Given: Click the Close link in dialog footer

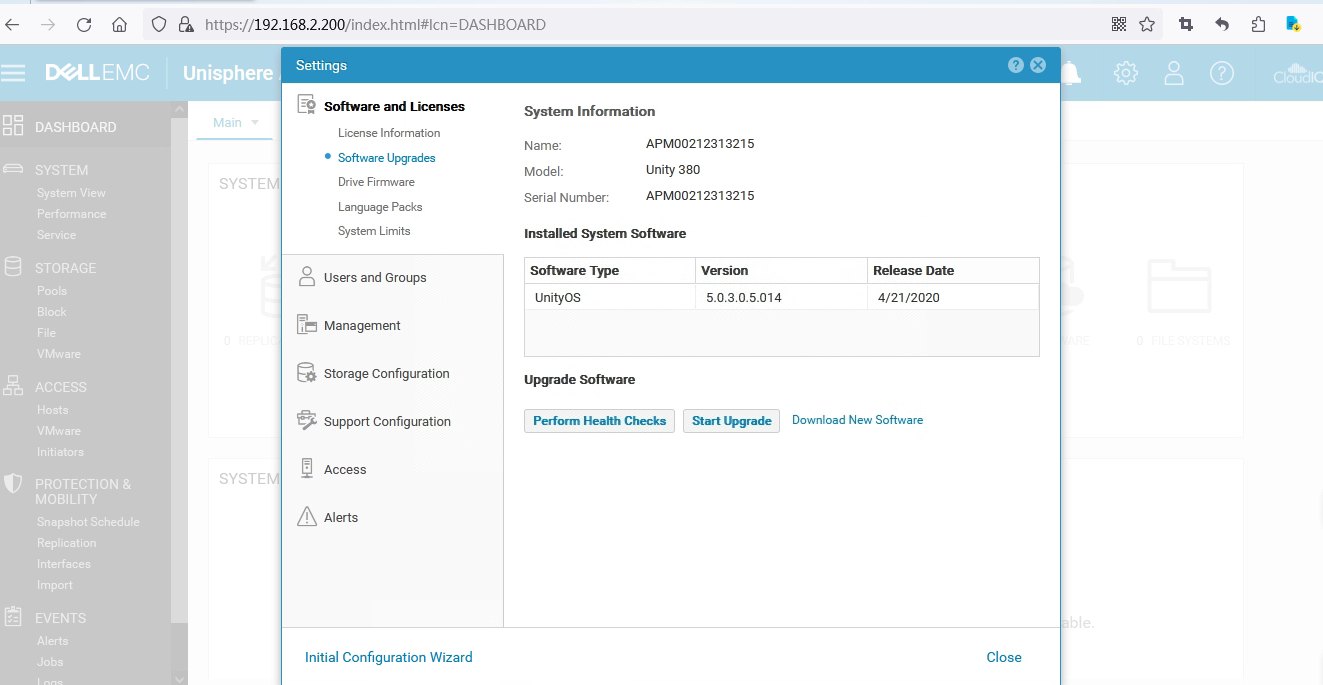Looking at the screenshot, I should click(x=1004, y=657).
